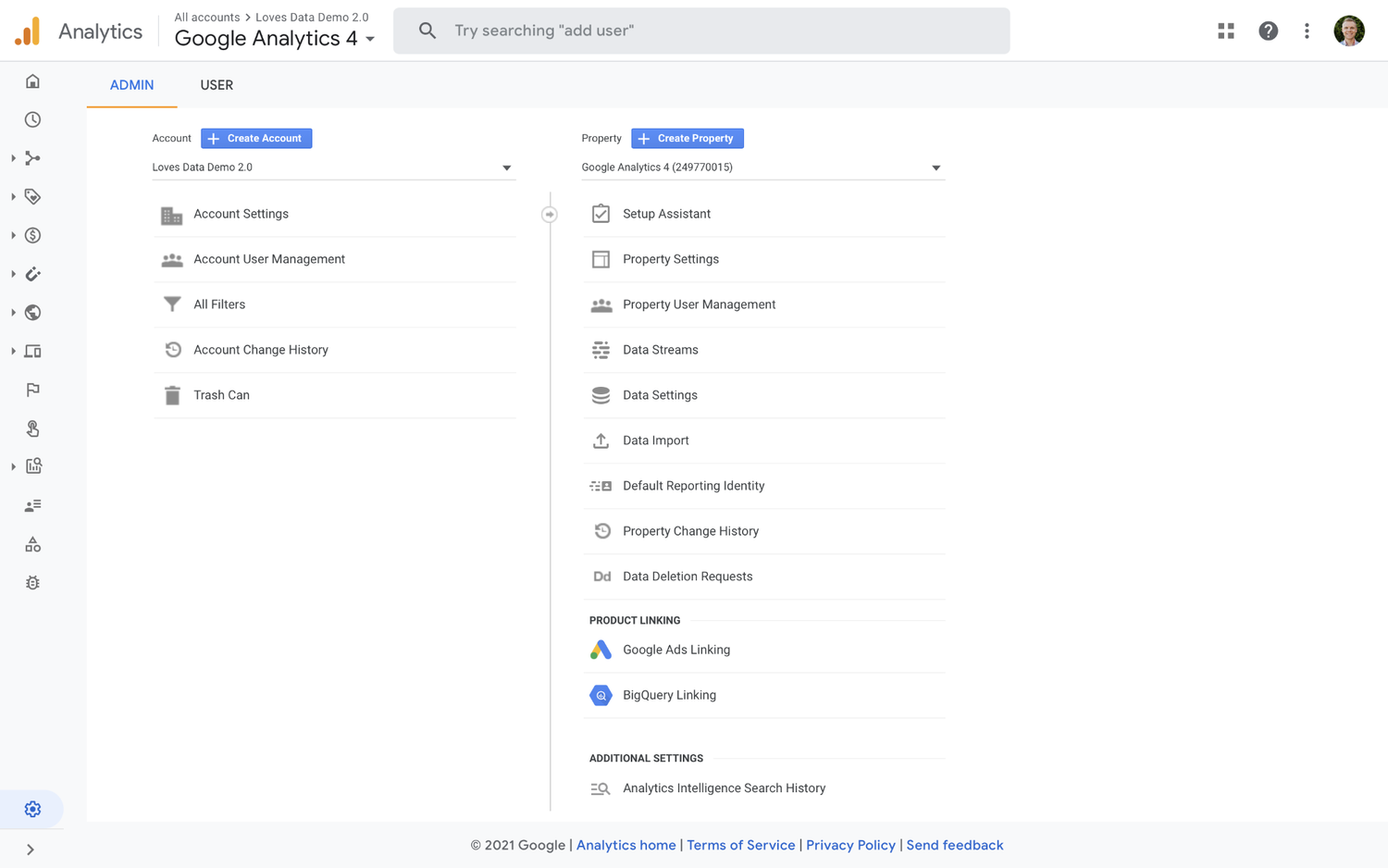
Task: Open the Help question mark icon
Action: pos(1268,31)
